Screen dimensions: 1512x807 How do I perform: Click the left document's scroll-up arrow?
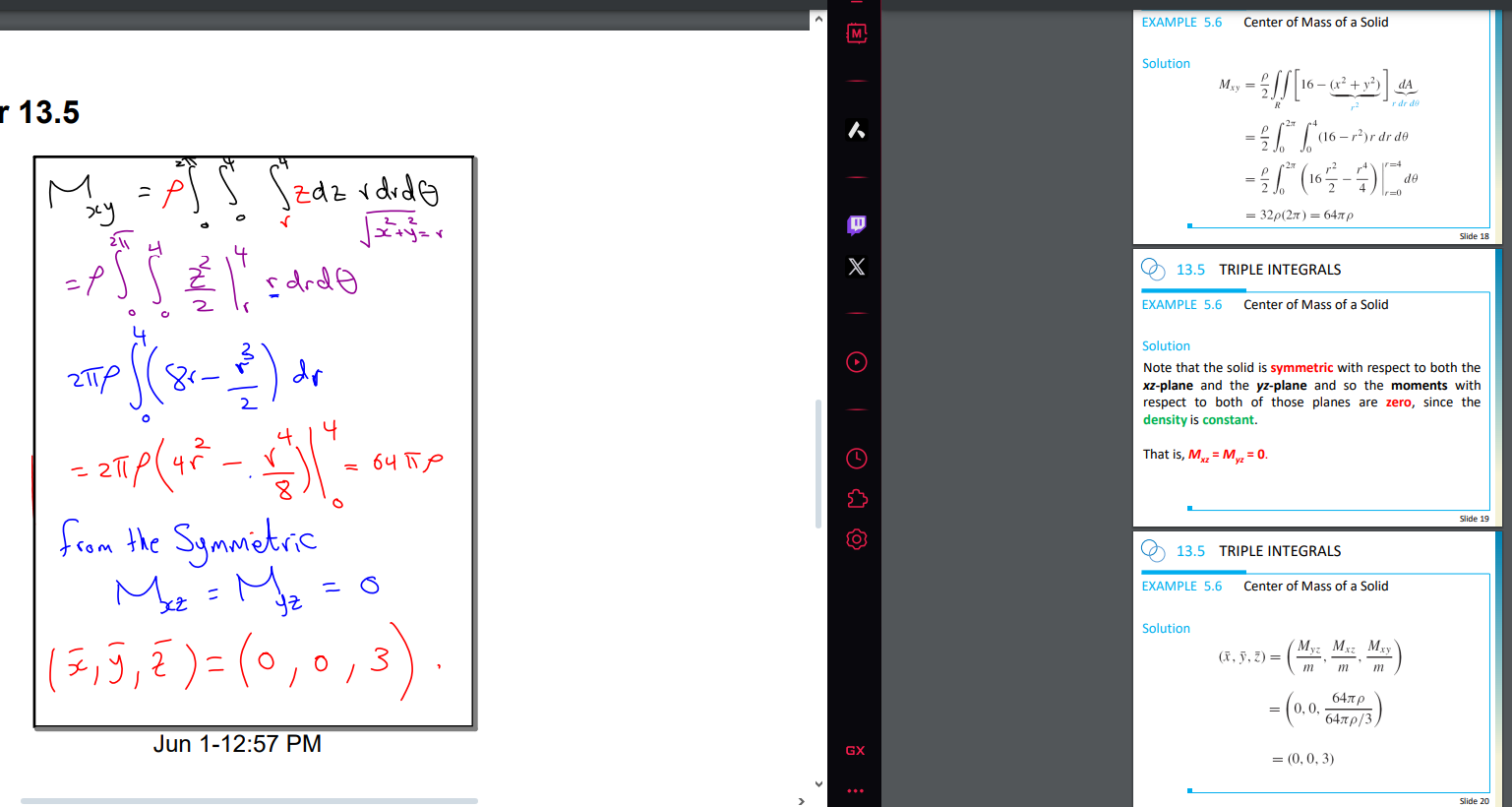(x=818, y=19)
